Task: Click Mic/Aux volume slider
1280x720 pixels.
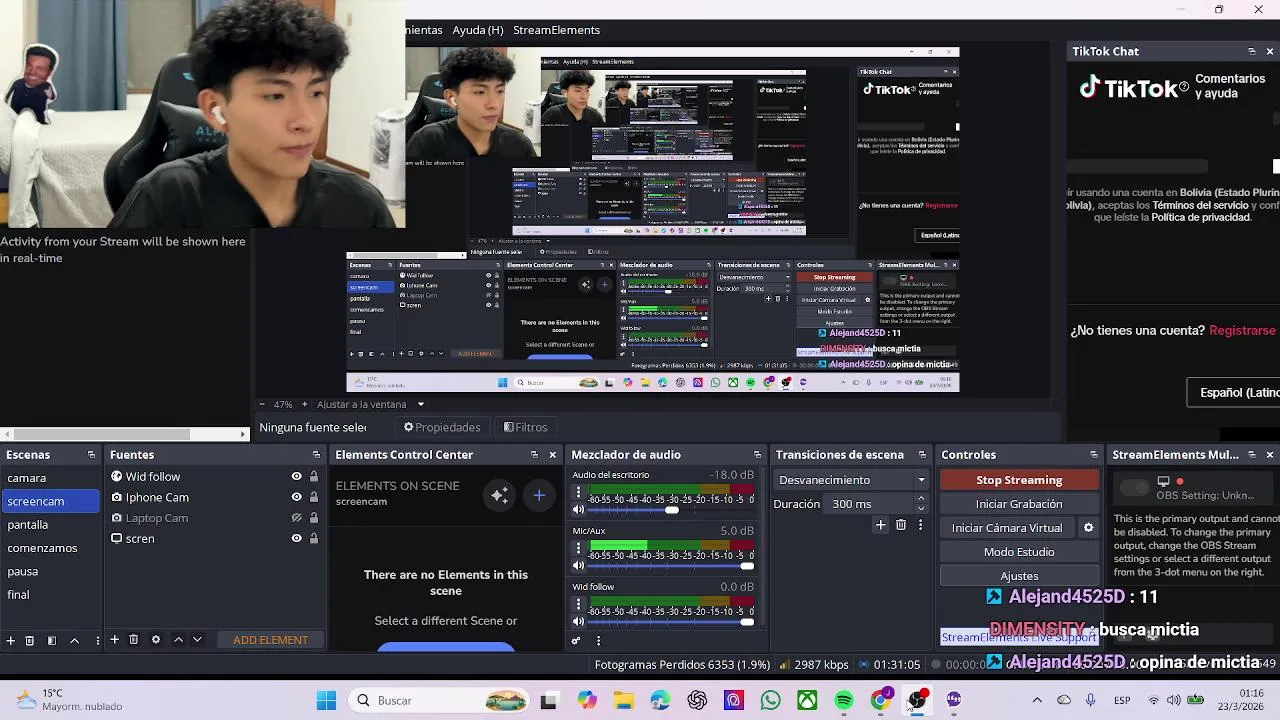Action: [671, 566]
